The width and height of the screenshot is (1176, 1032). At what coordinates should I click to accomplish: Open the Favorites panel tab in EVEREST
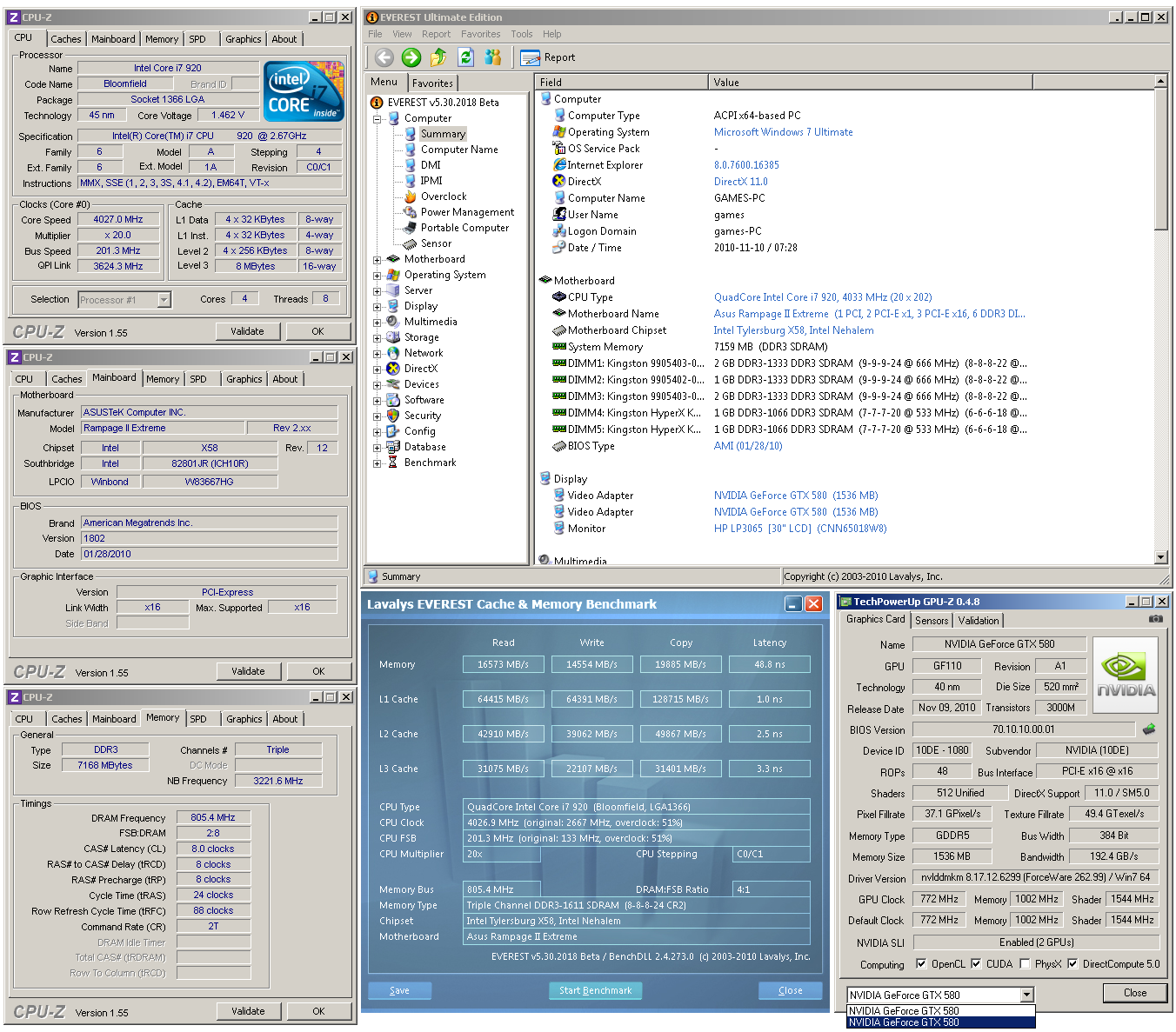point(432,83)
